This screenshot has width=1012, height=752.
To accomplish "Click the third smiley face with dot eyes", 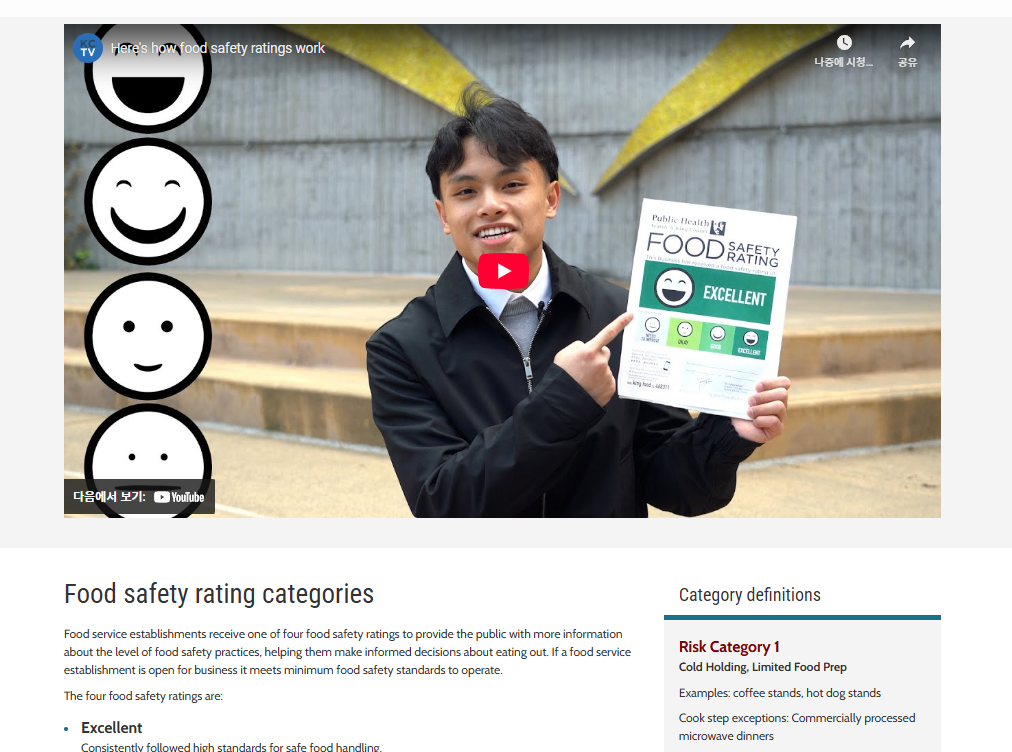I will pos(148,336).
